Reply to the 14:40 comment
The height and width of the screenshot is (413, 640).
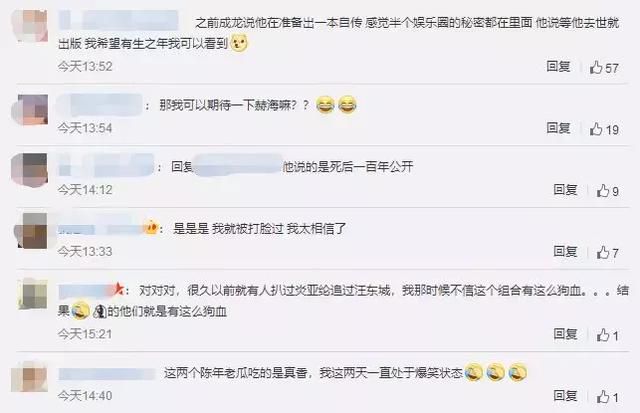coord(565,395)
